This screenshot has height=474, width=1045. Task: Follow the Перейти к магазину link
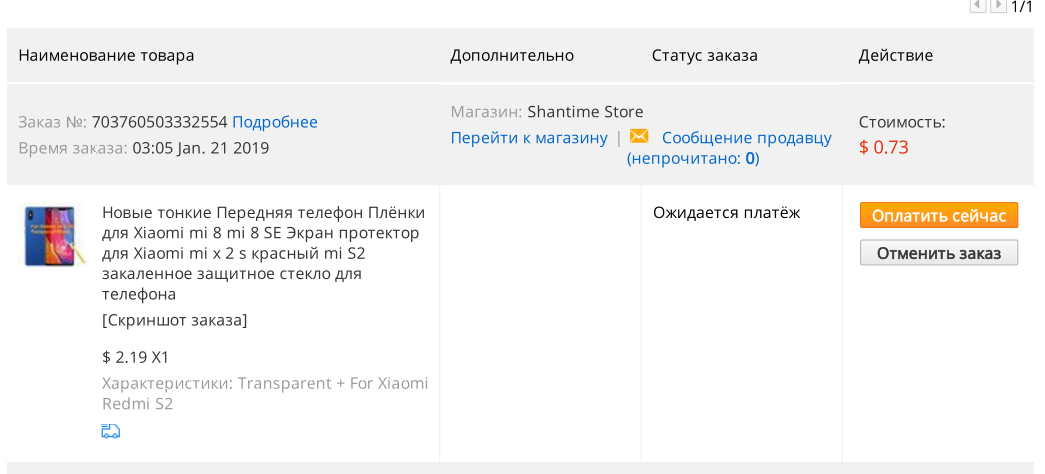pos(529,138)
